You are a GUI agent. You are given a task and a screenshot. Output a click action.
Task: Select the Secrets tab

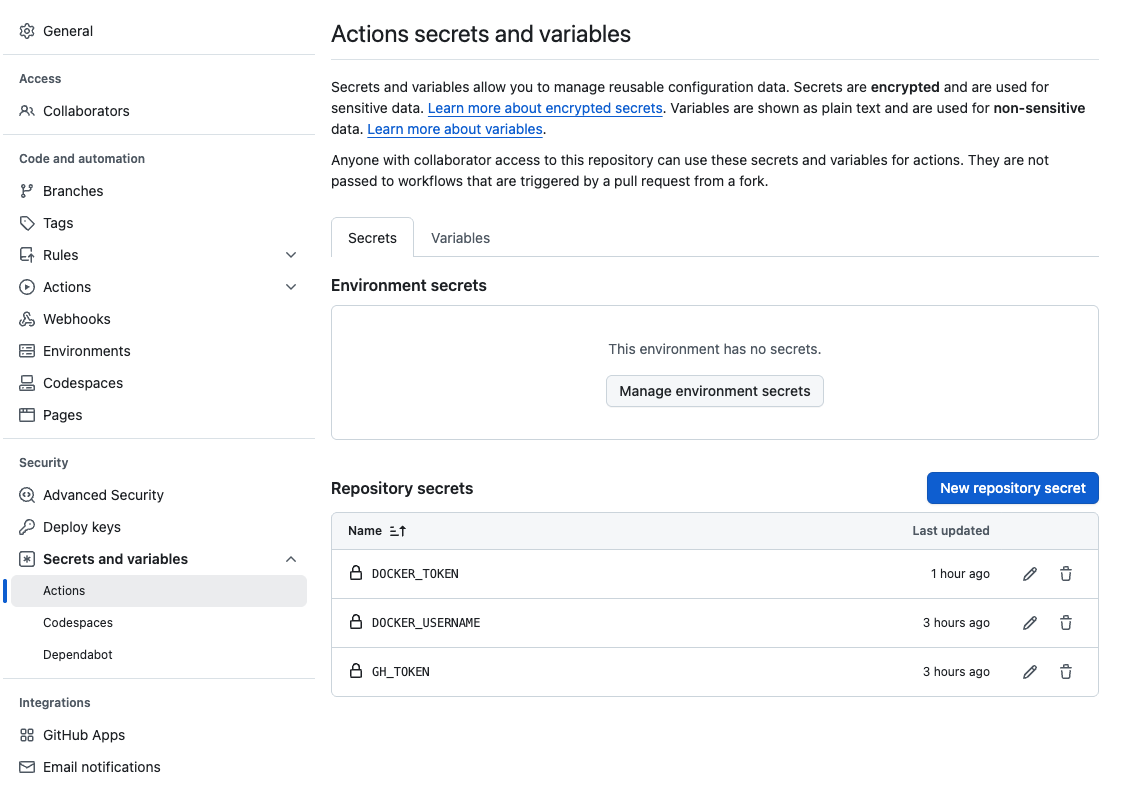(372, 238)
